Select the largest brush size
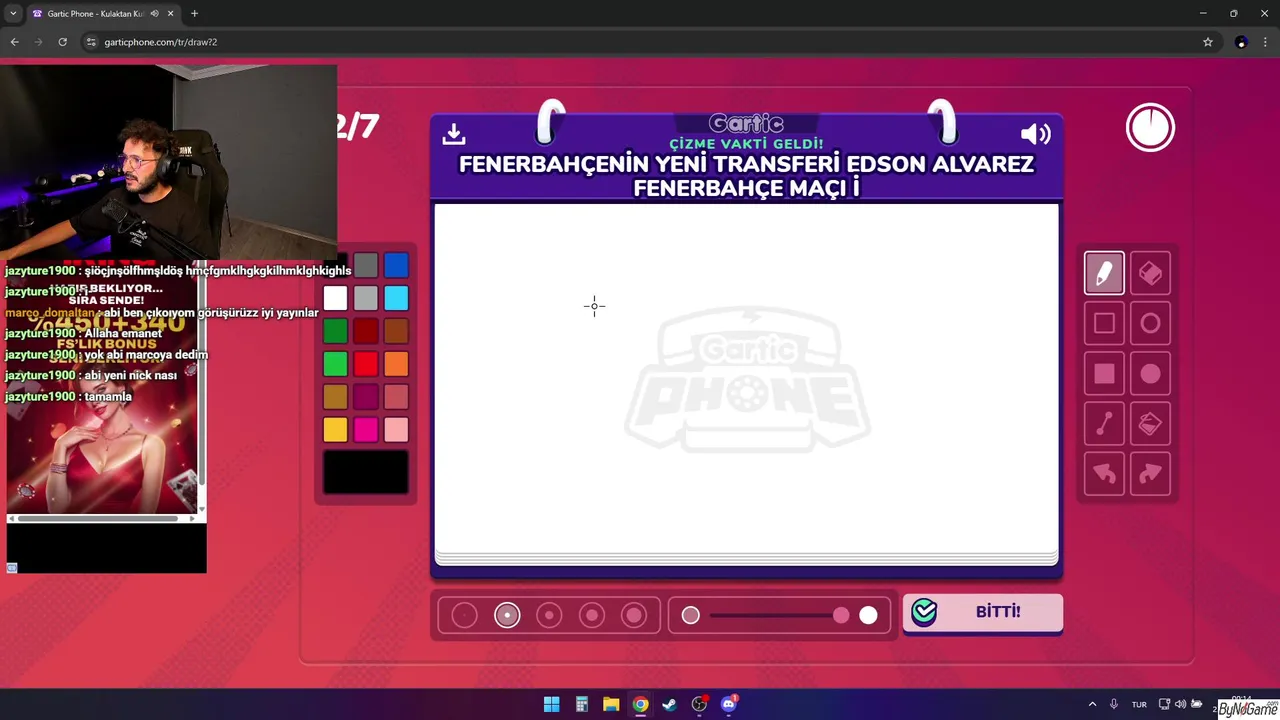Screen dimensions: 1280x720 (x=634, y=616)
